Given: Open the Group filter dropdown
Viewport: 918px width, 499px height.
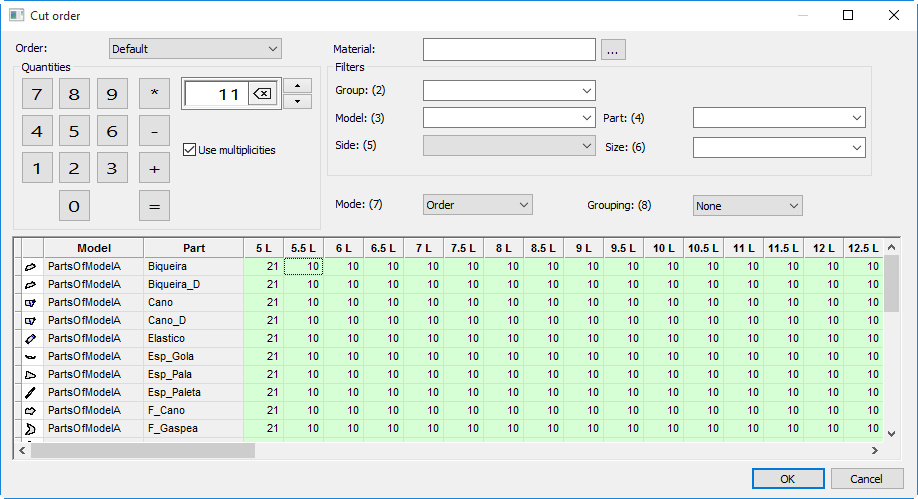Looking at the screenshot, I should (x=509, y=91).
